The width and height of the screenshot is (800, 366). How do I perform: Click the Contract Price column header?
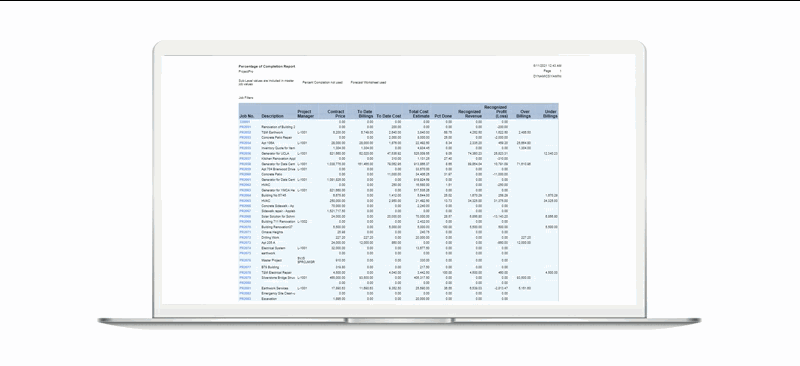[336, 113]
